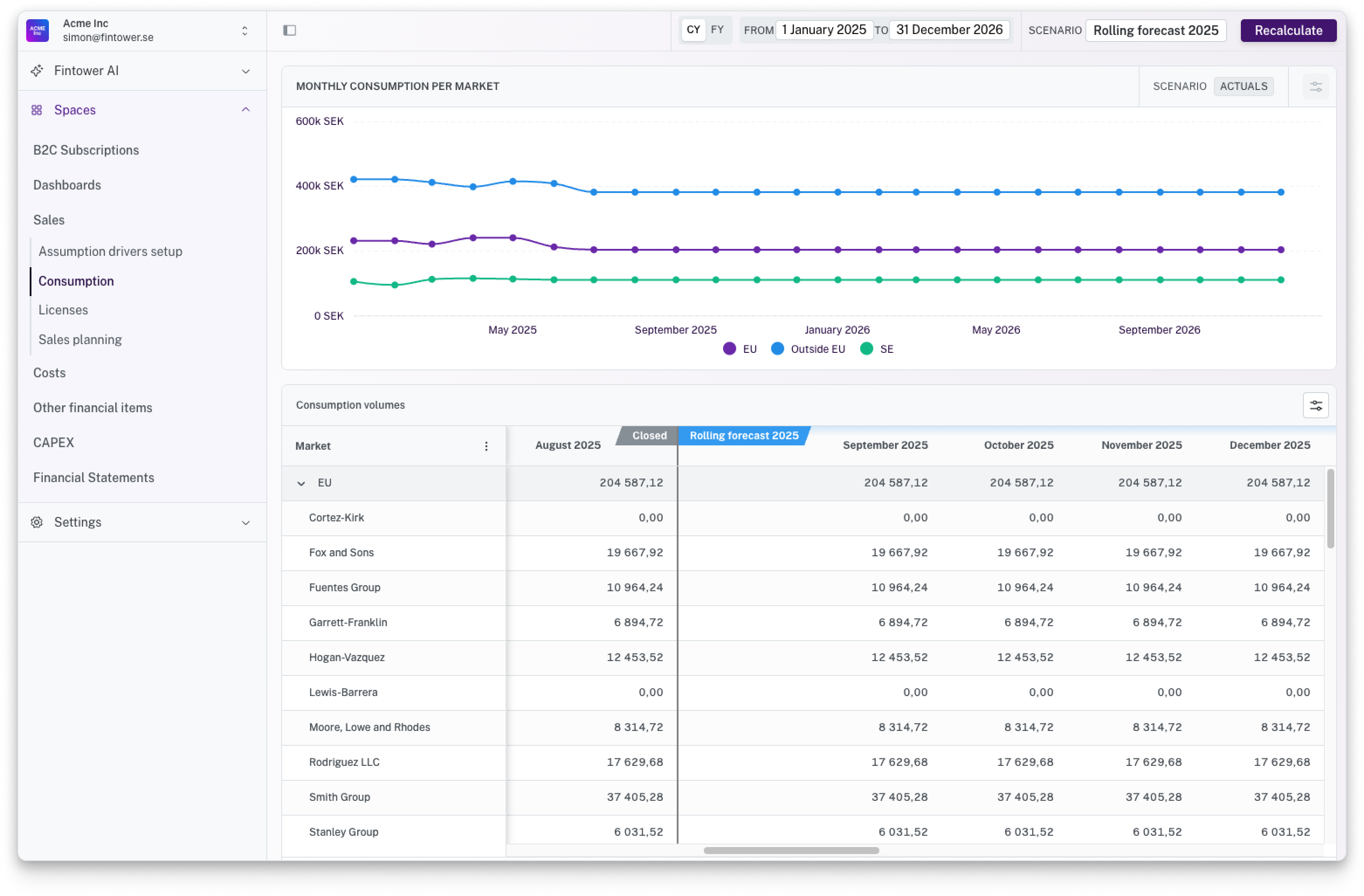Expand the Fintower AI section chevron
The image size is (1364, 896).
pos(246,71)
